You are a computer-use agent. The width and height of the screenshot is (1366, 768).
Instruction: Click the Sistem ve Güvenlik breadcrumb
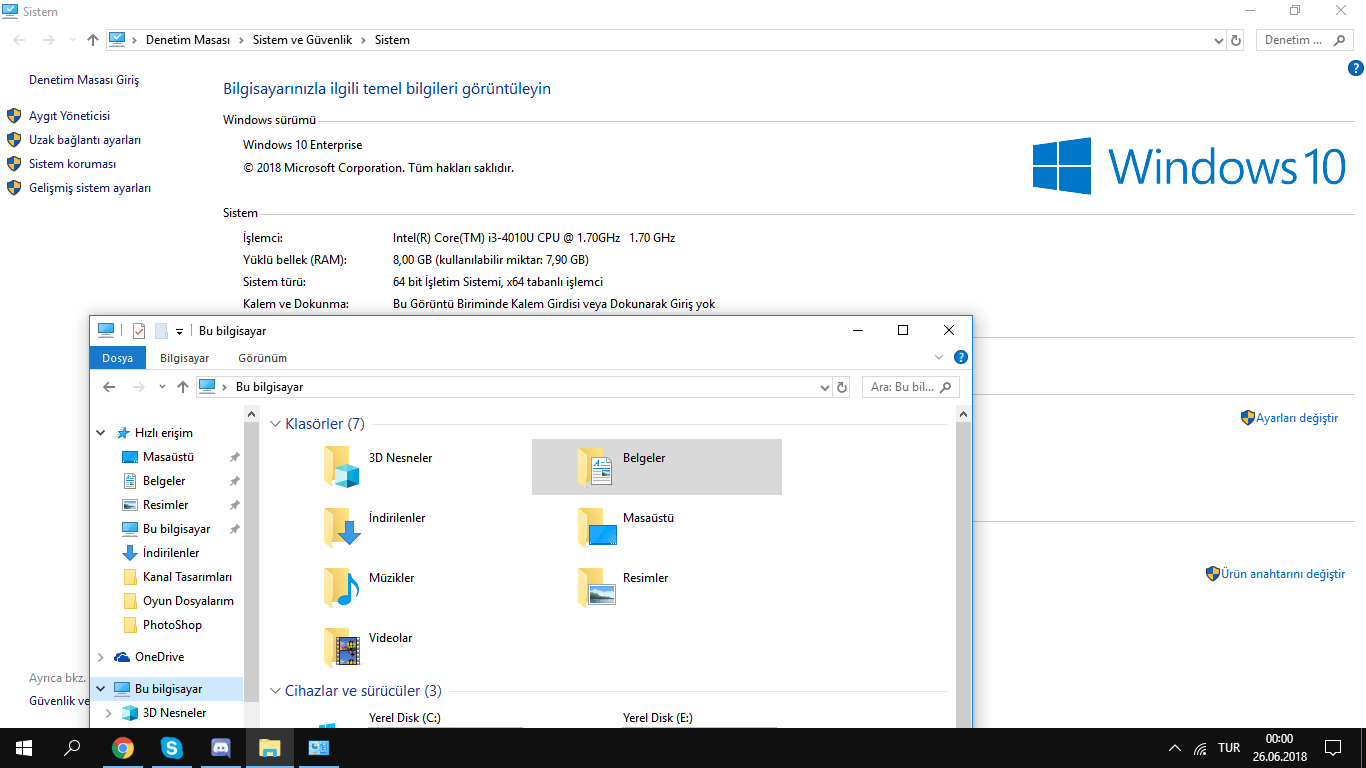click(x=302, y=40)
